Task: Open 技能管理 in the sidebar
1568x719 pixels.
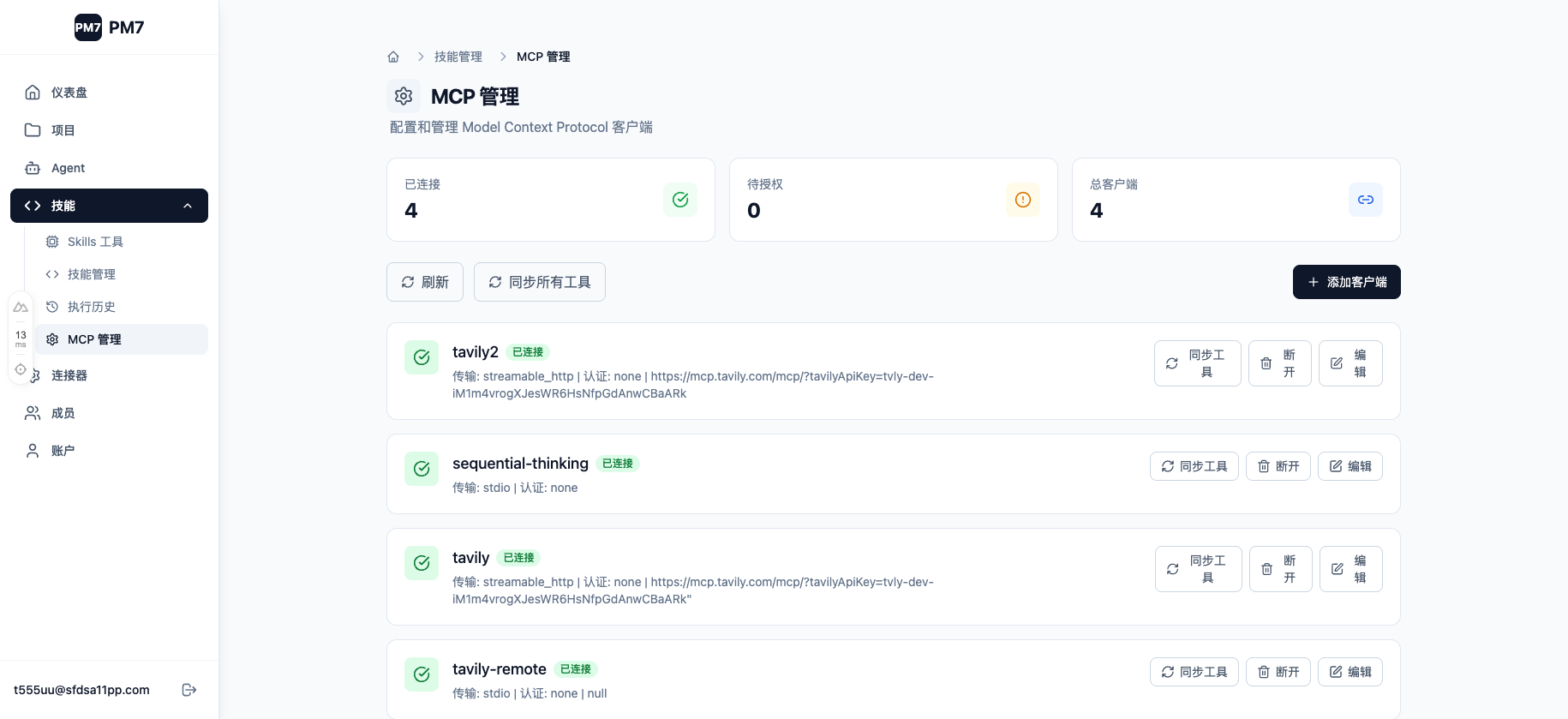Action: tap(121, 274)
